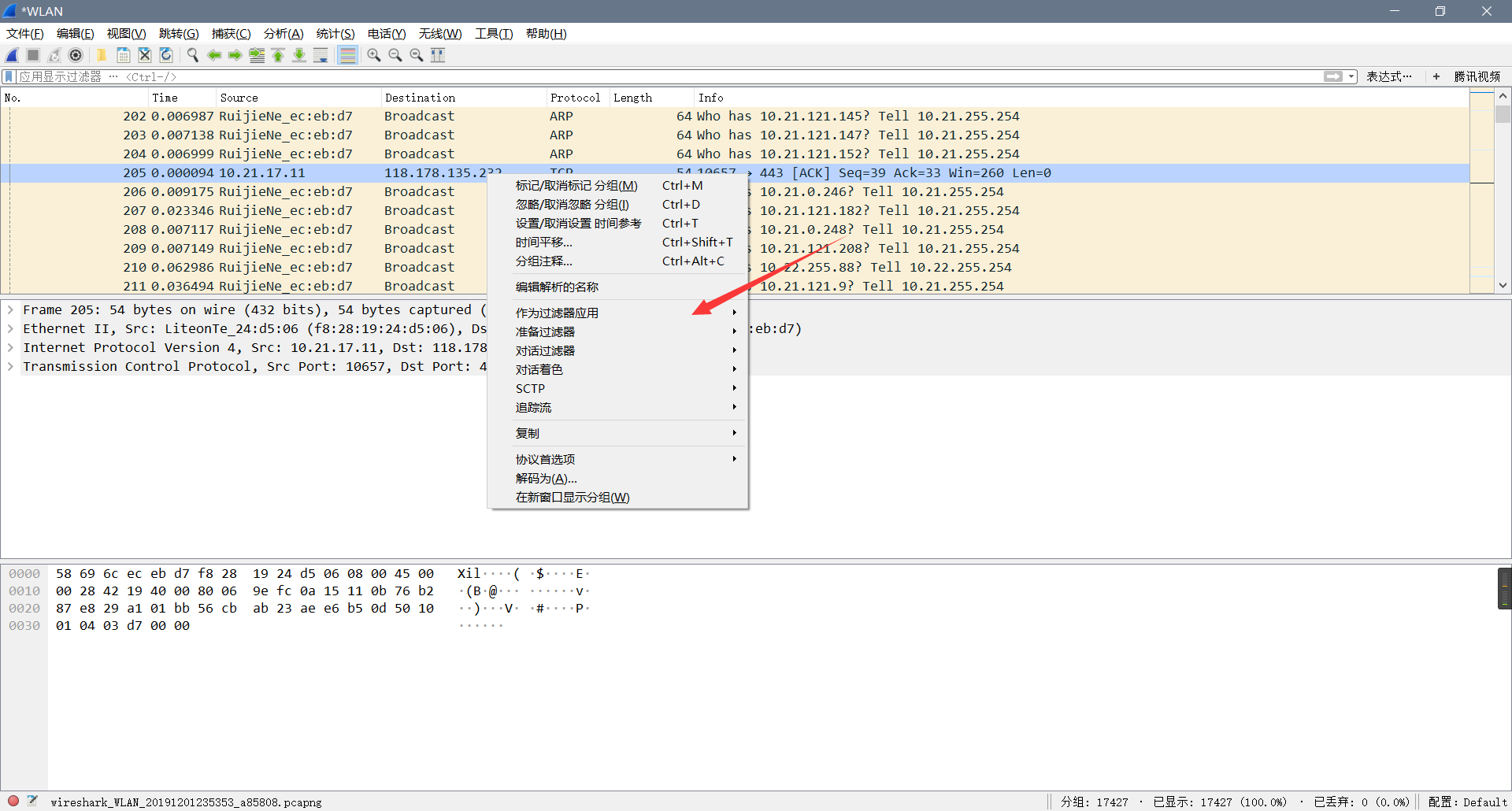This screenshot has height=811, width=1512.
Task: Stop capture using the square stop icon
Action: pos(33,55)
